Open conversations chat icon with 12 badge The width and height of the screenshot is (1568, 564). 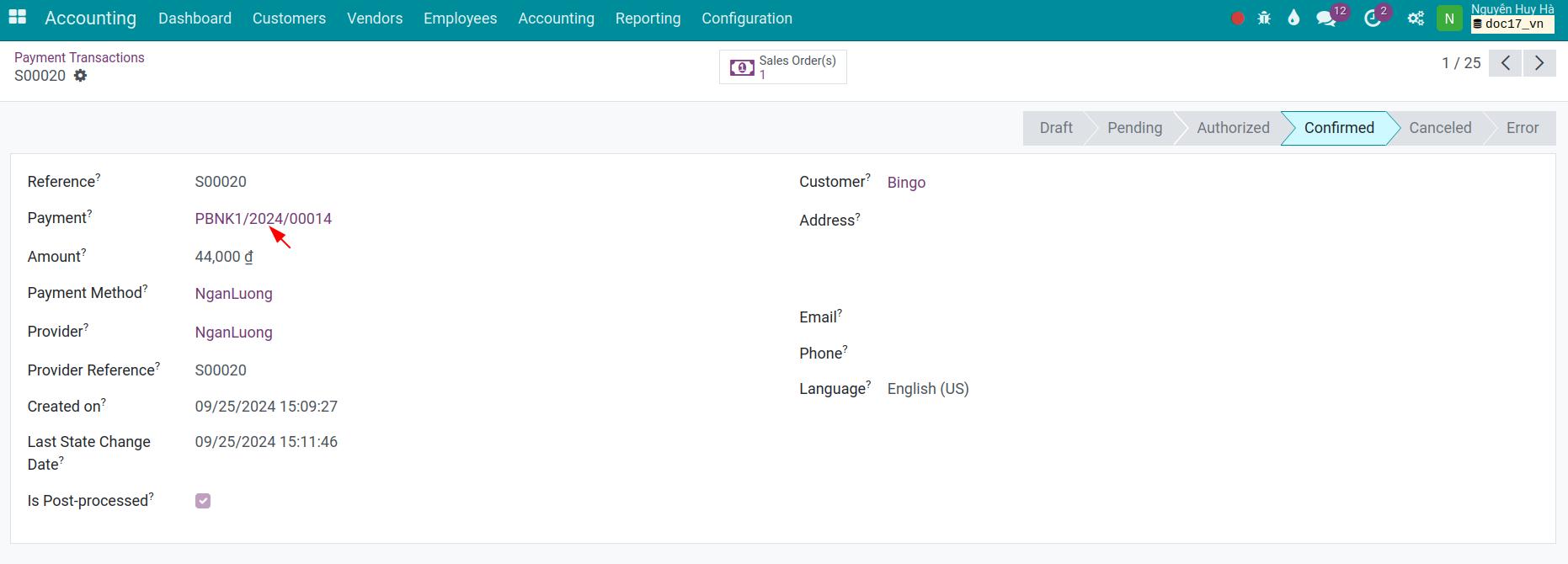tap(1326, 19)
